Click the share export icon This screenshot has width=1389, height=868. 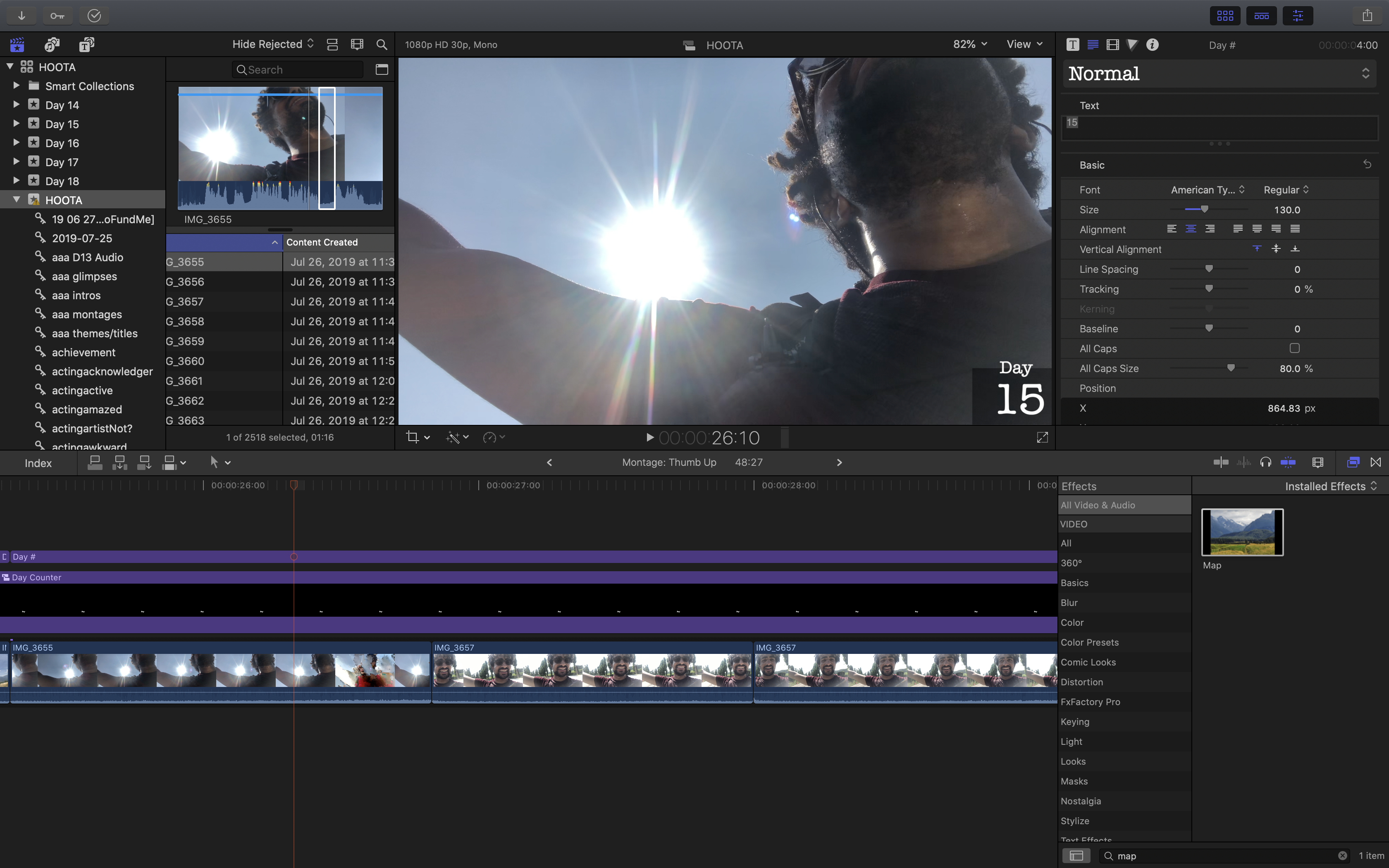[1367, 16]
